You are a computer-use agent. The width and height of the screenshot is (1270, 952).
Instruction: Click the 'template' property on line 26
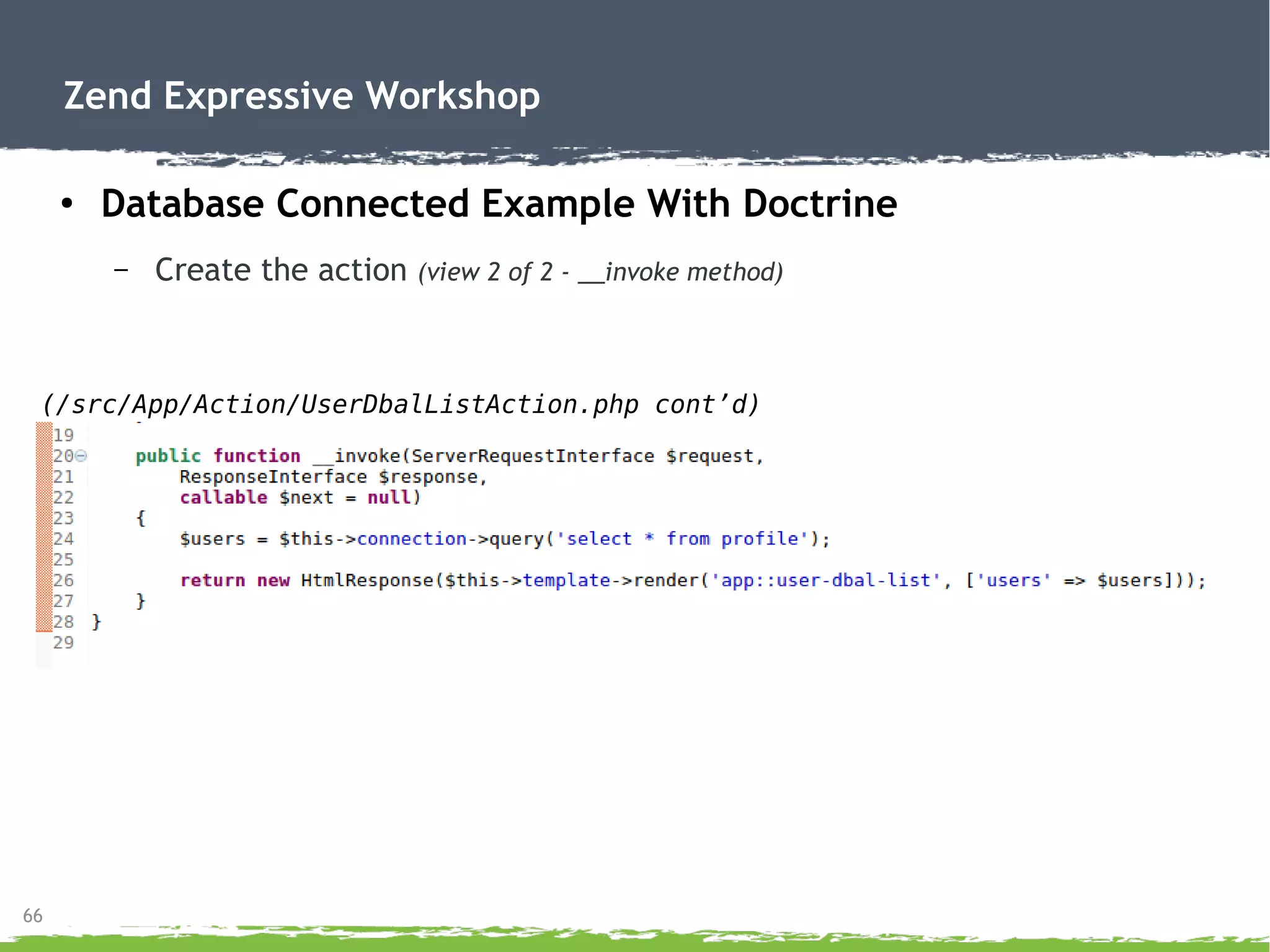tap(567, 581)
